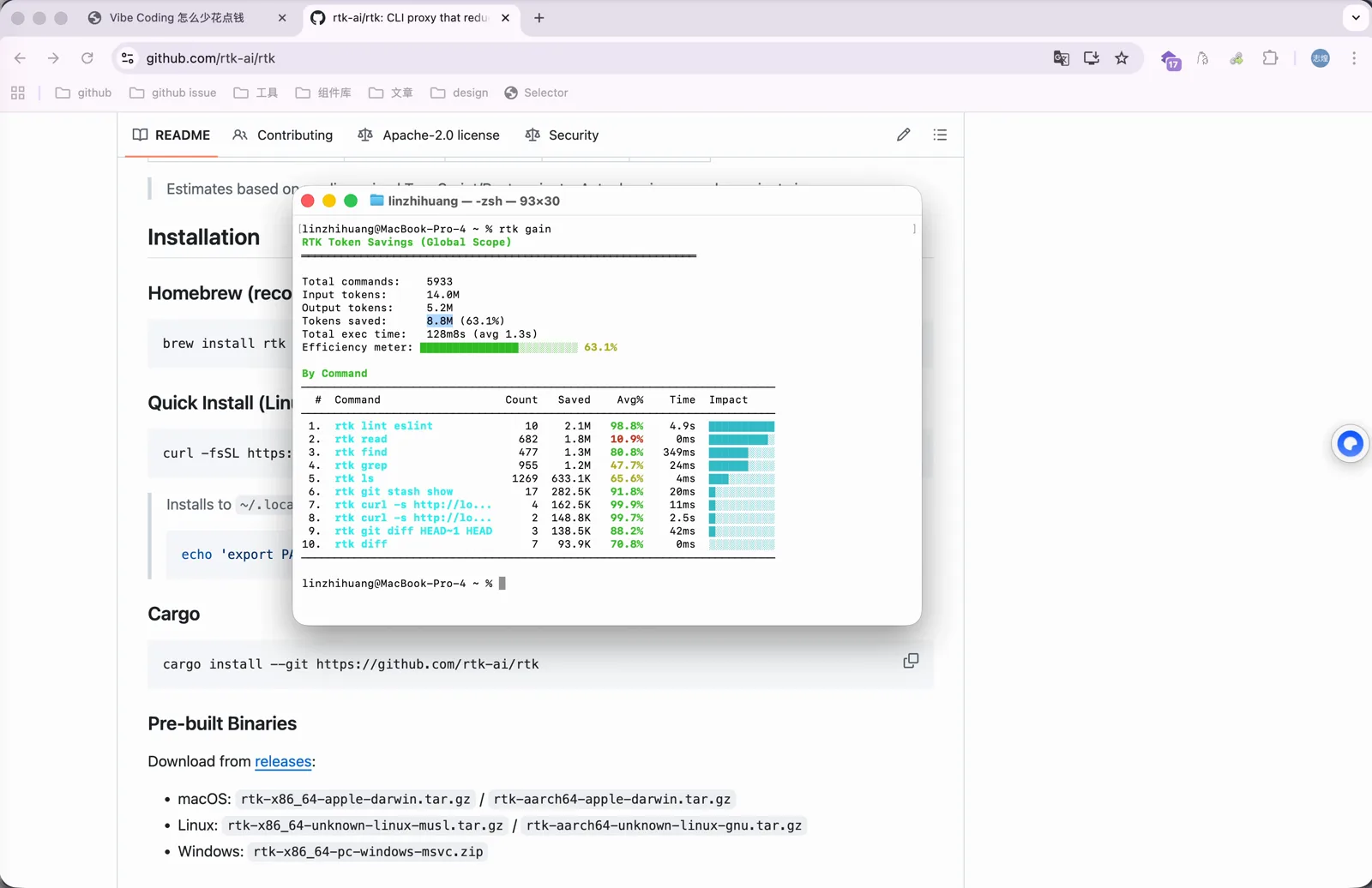Click the 'Installation' heading
The width and height of the screenshot is (1372, 888).
[203, 237]
